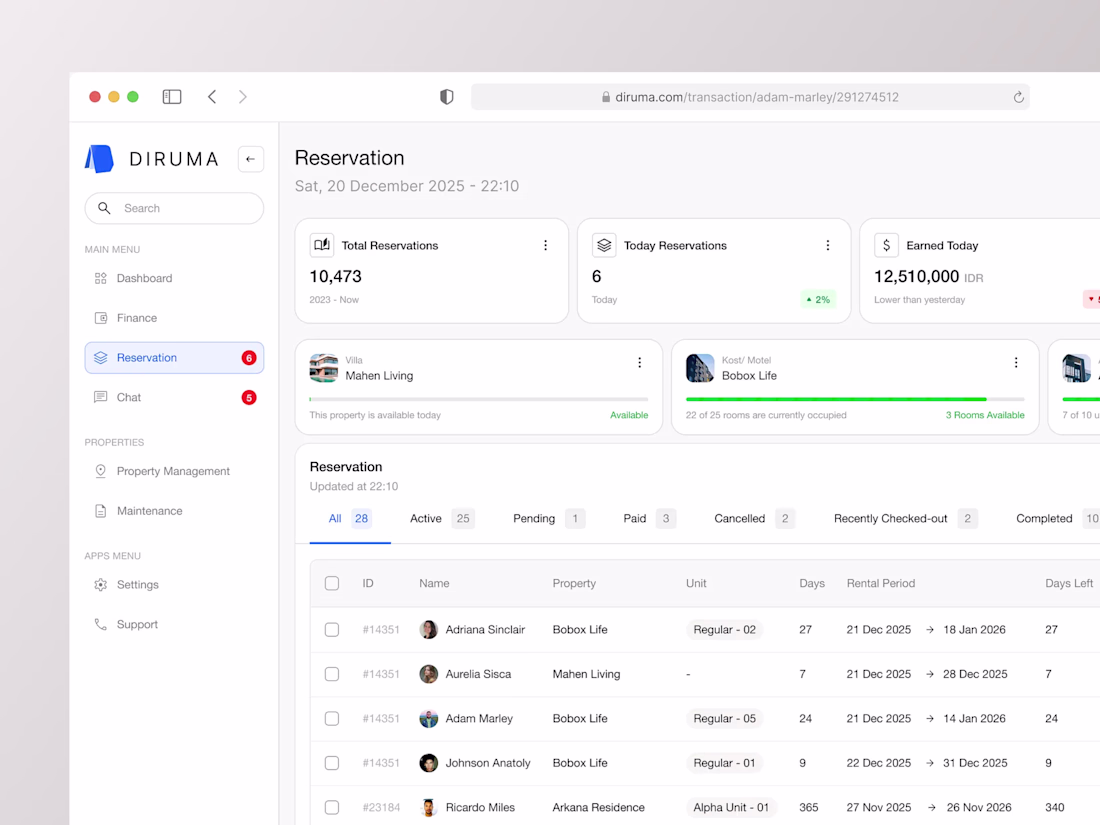The image size is (1100, 825).
Task: Select Johnson Anatoly's row checkbox
Action: coord(332,763)
